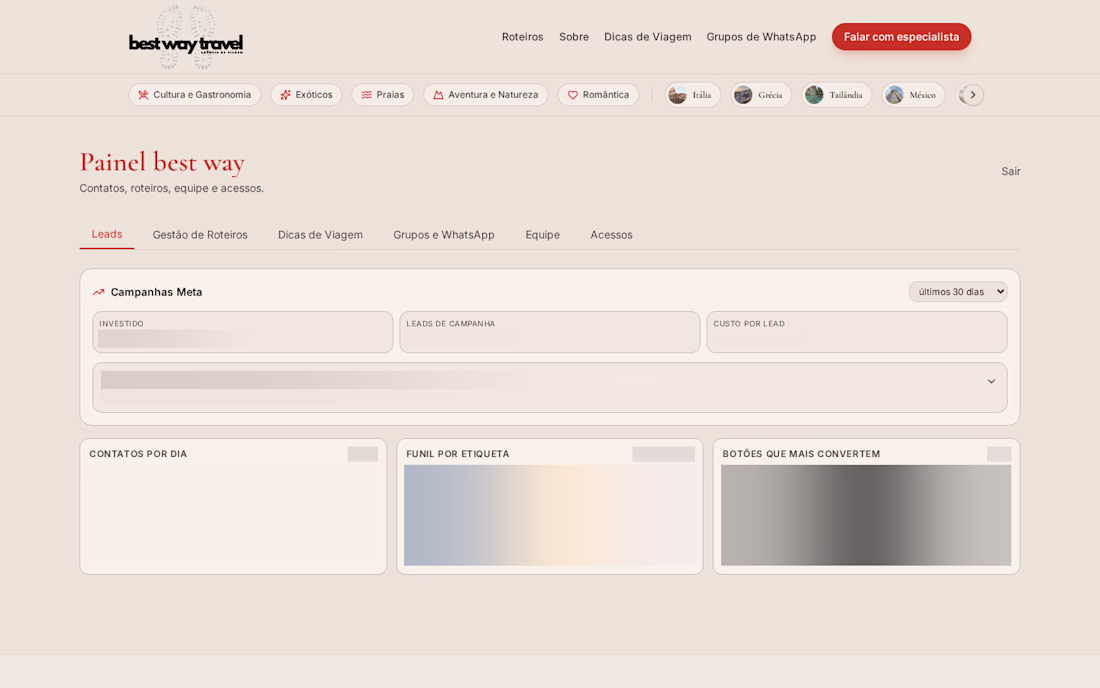1100x688 pixels.
Task: Open the últimos 30 dias period dropdown
Action: click(x=958, y=292)
